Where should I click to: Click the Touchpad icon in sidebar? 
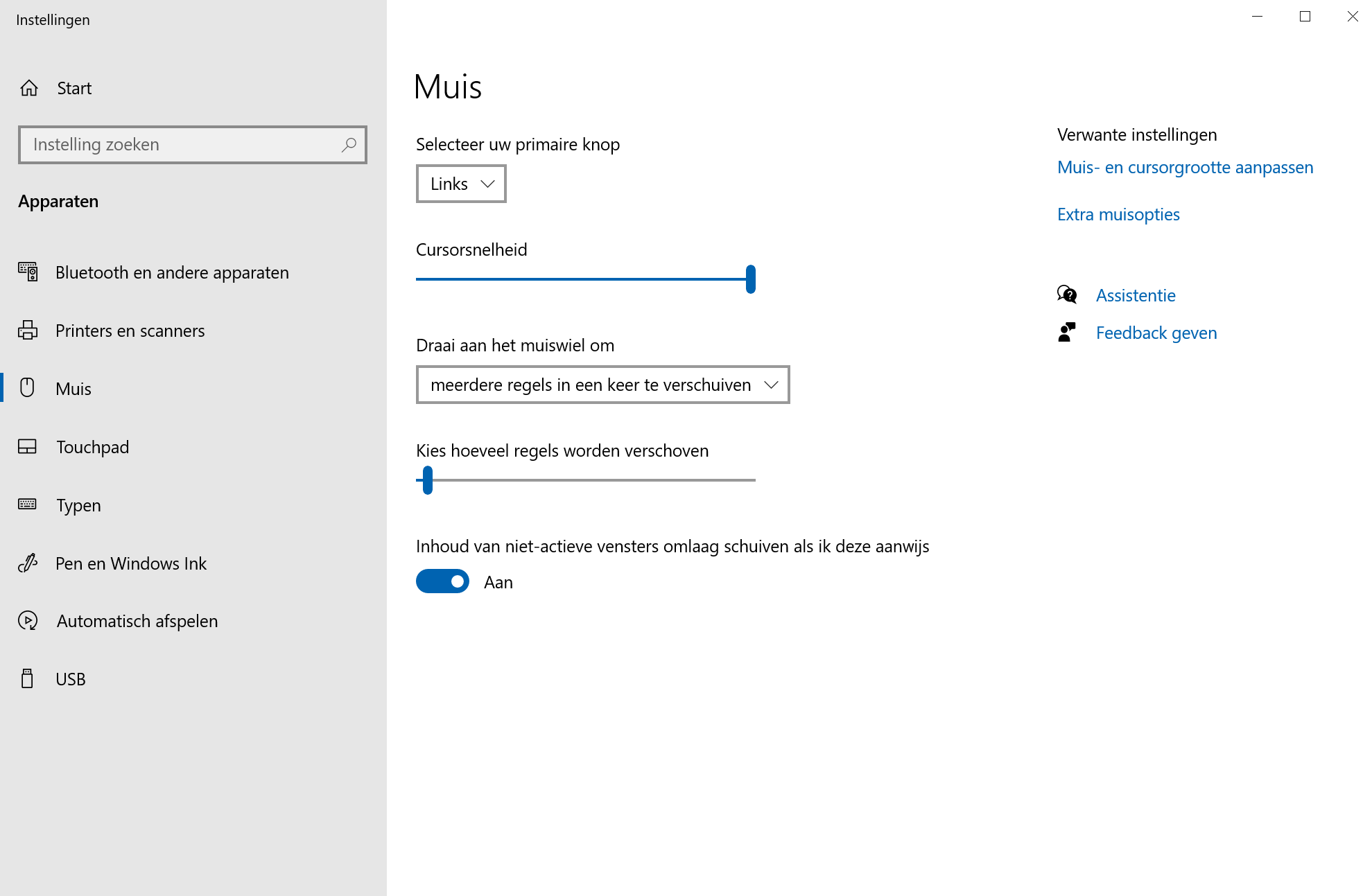[28, 446]
